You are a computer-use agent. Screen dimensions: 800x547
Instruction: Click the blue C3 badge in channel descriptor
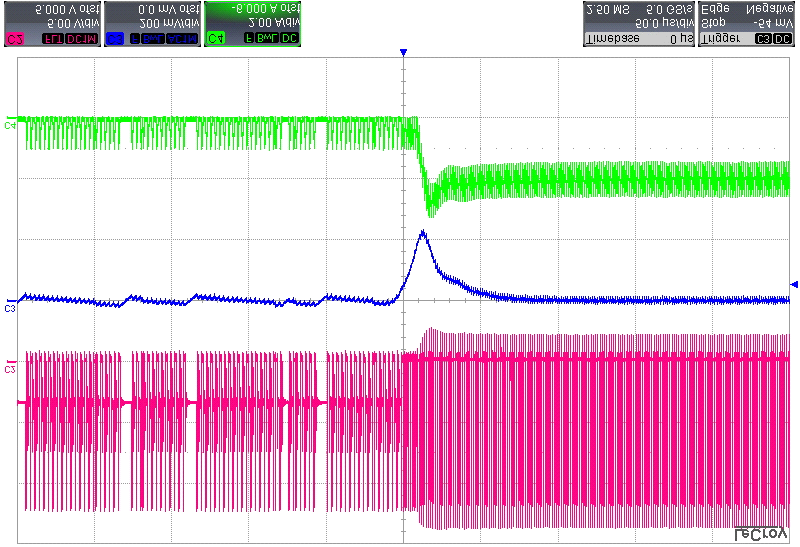tap(115, 38)
